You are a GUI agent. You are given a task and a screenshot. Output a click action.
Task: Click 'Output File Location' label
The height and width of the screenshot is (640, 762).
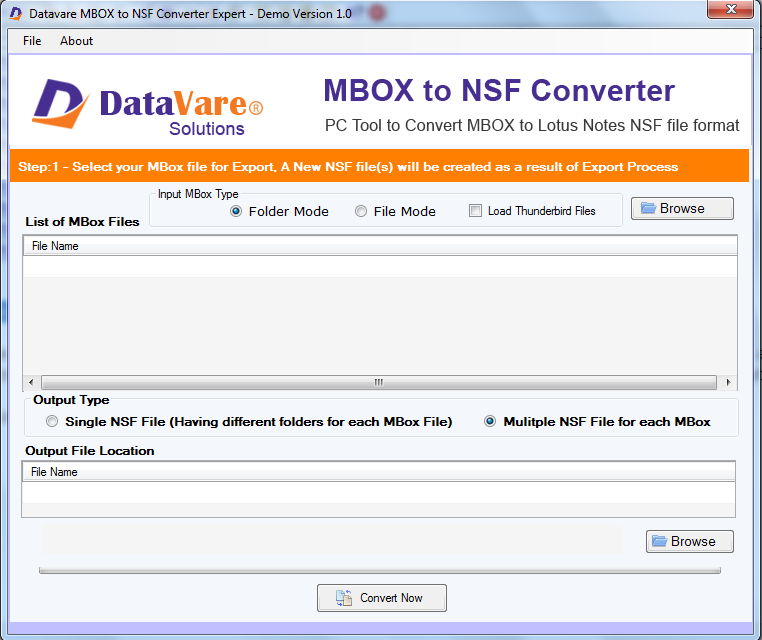[89, 451]
